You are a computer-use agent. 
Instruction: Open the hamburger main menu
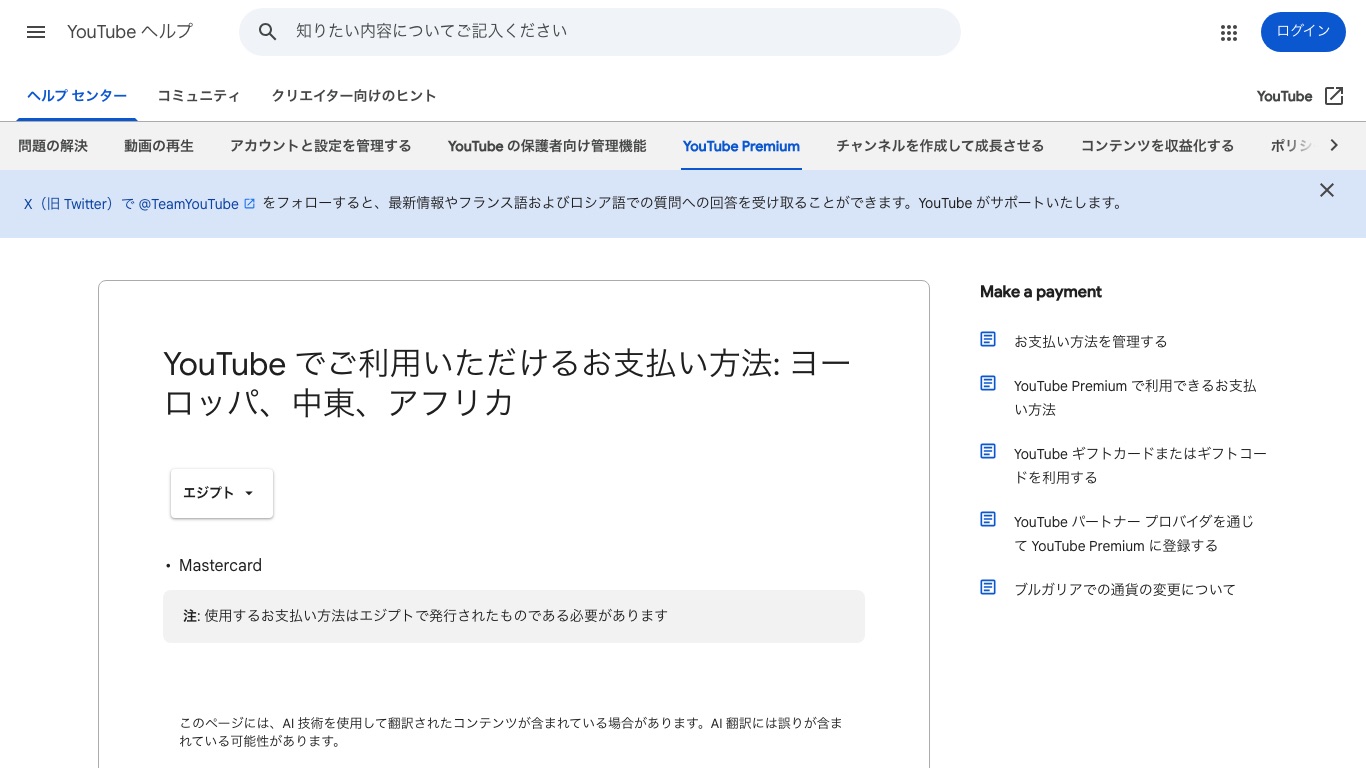pyautogui.click(x=36, y=32)
